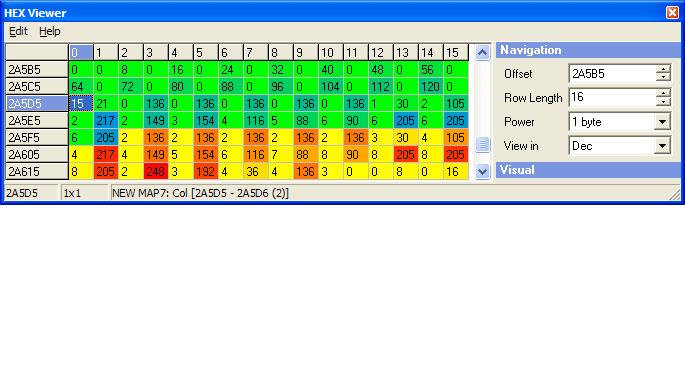Select cell 36 in row 2A615
Image resolution: width=685 pixels, height=384 pixels.
tap(256, 172)
